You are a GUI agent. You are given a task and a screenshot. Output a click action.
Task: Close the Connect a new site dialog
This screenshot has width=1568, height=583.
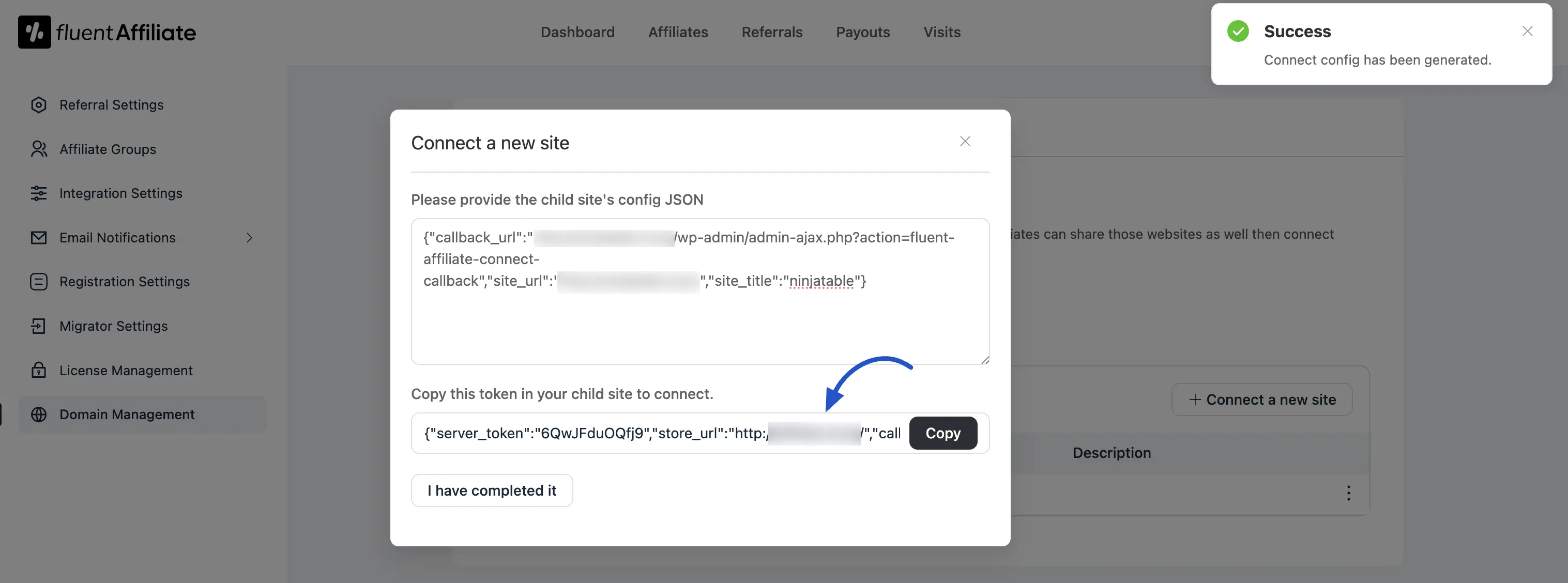[x=965, y=141]
